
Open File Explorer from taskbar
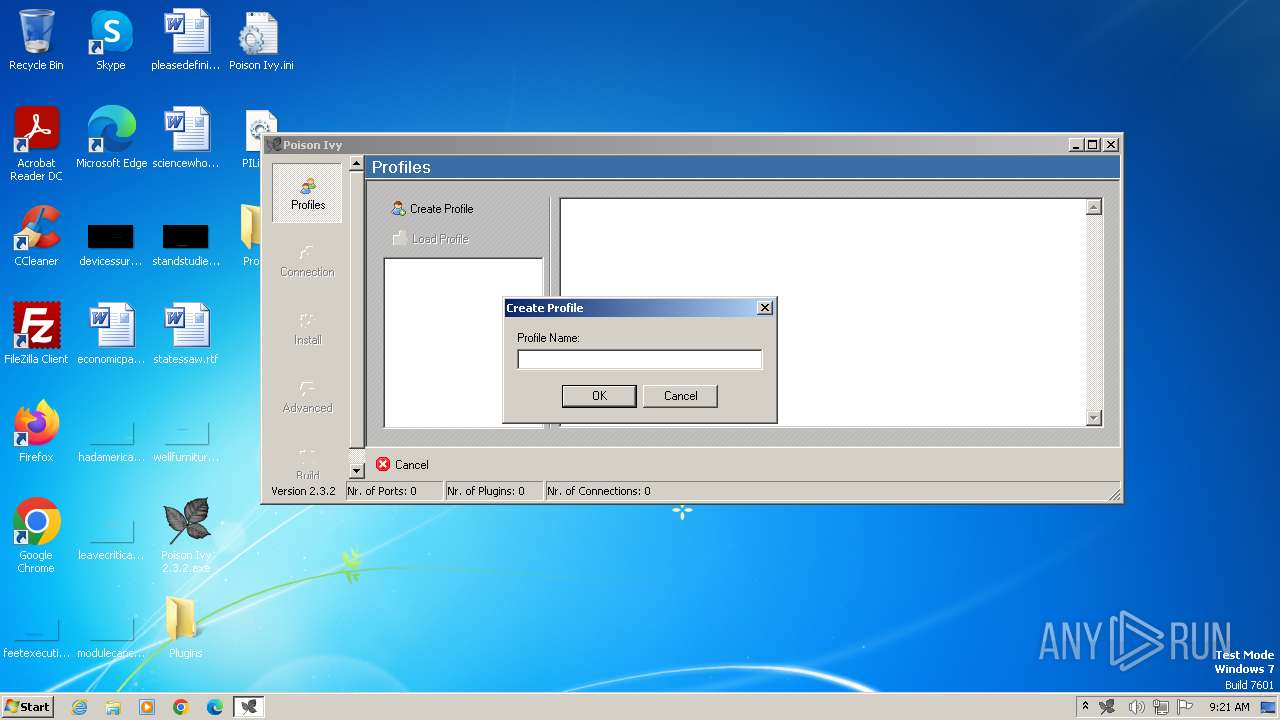(113, 707)
